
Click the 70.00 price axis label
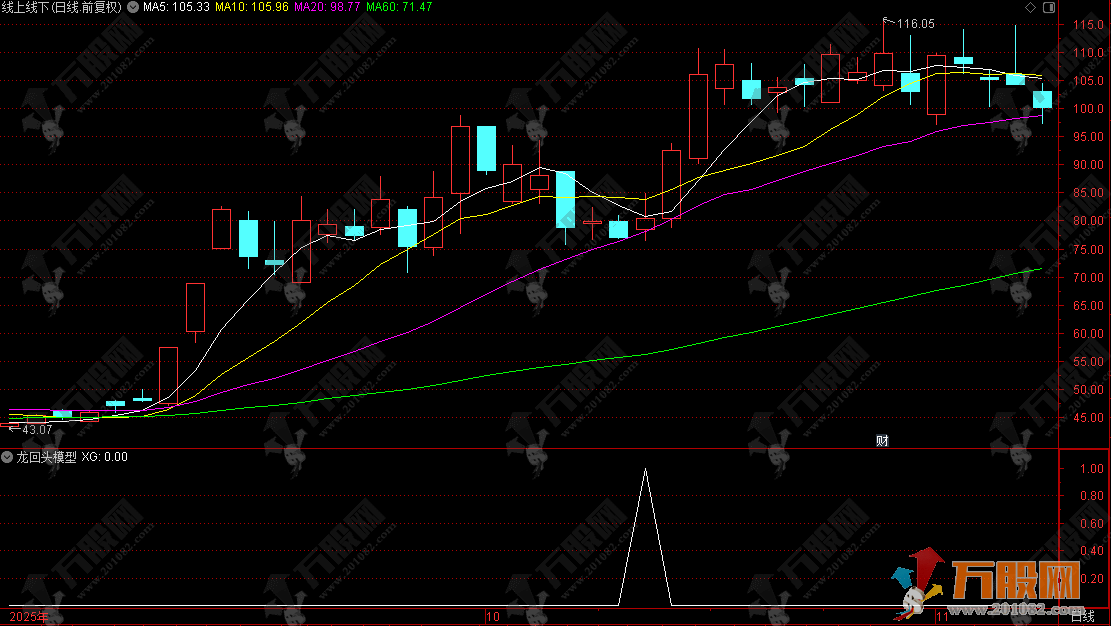pyautogui.click(x=1088, y=277)
